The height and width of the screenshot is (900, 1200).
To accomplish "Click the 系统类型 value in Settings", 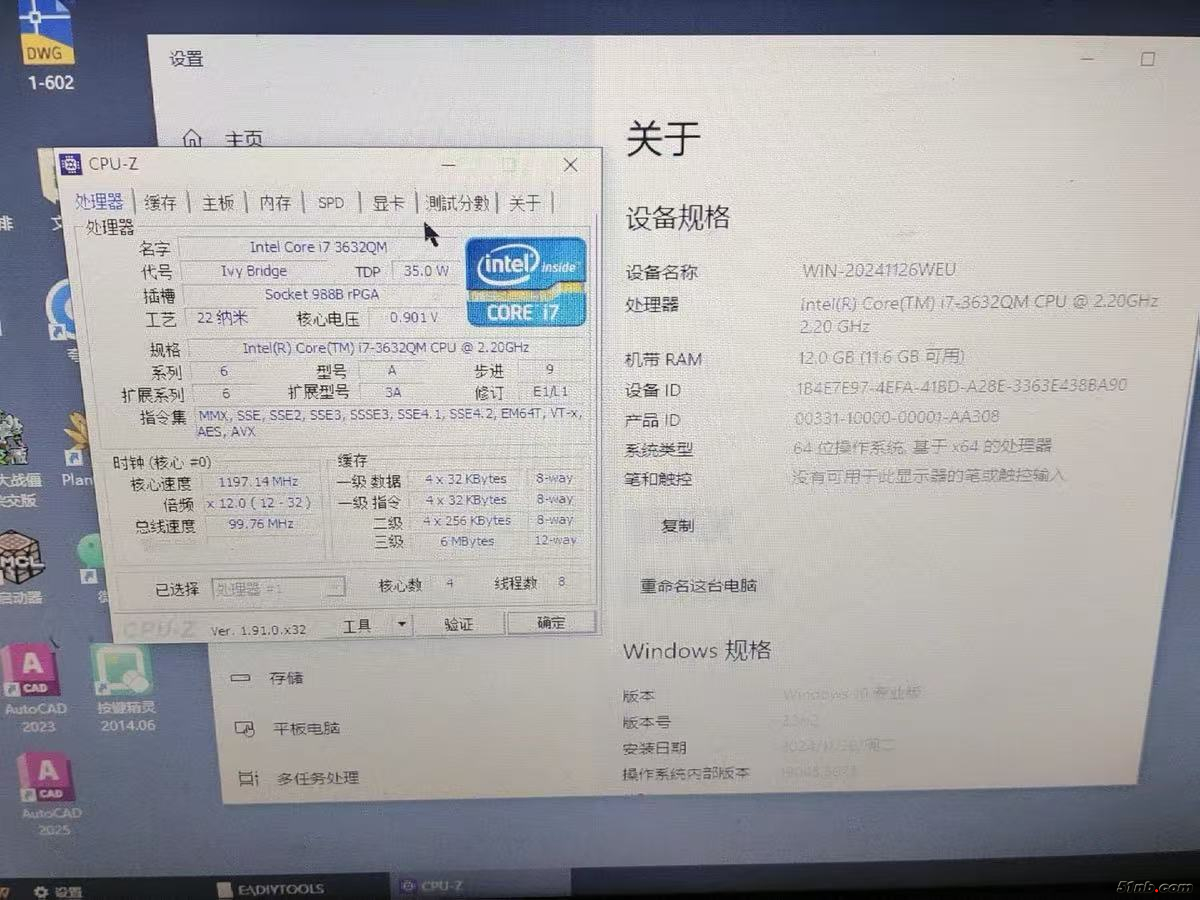I will (x=922, y=447).
